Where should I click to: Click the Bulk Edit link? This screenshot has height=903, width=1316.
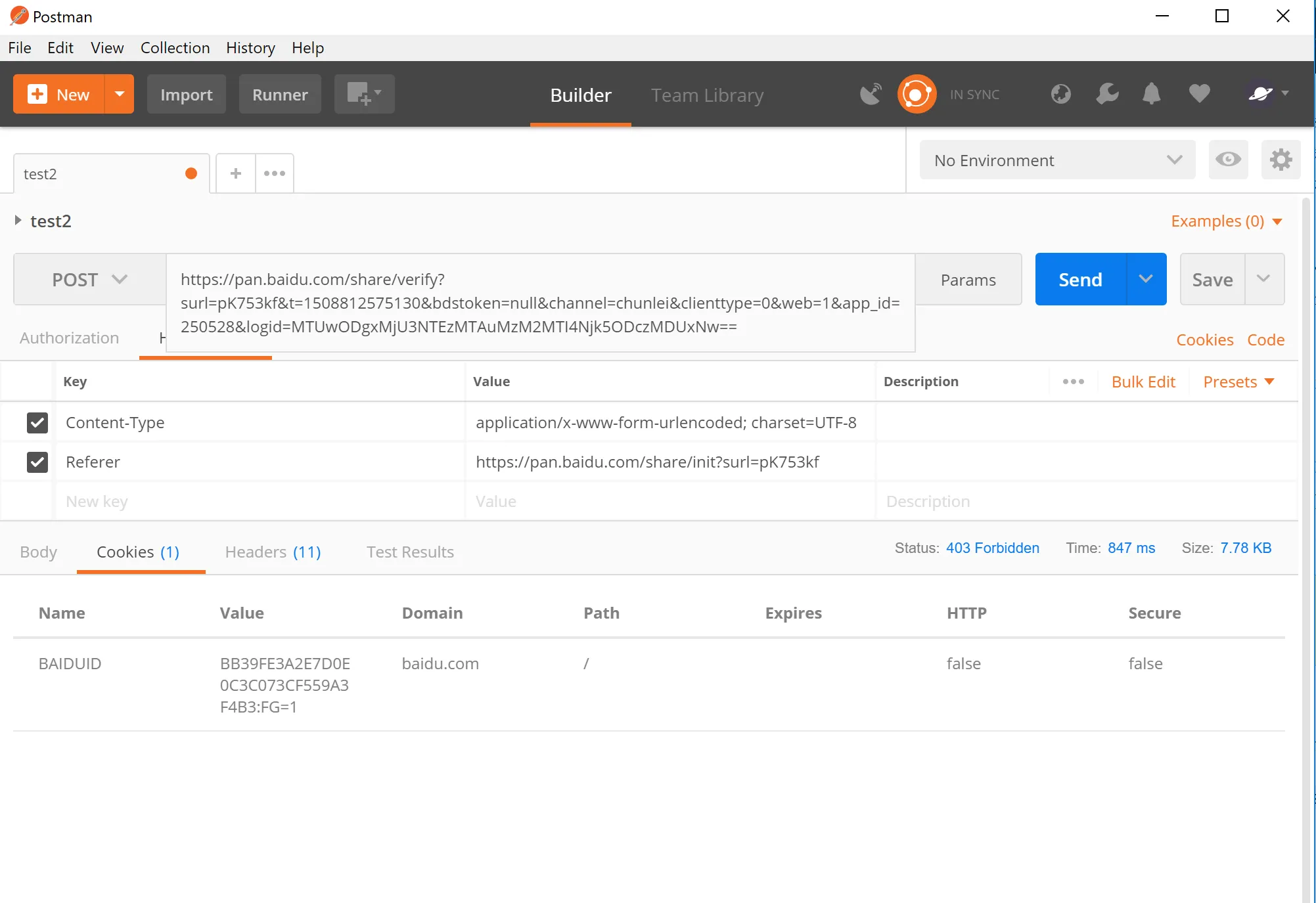[x=1143, y=382]
